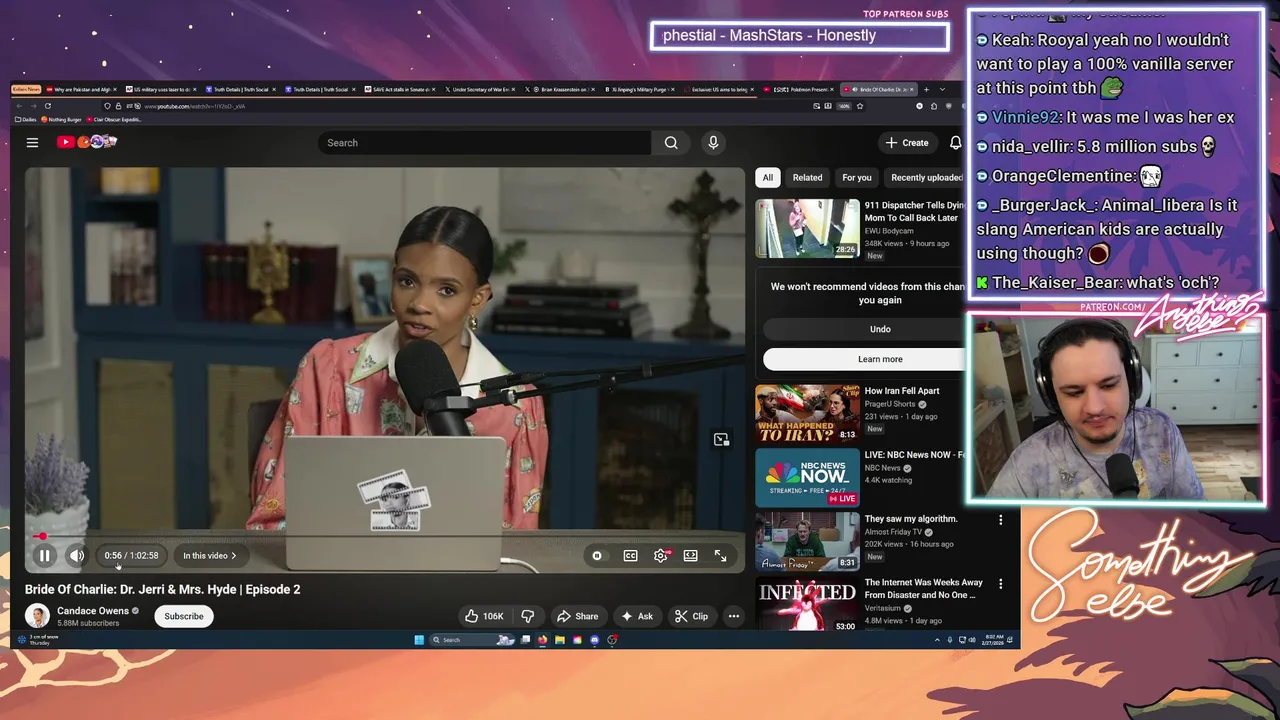Search with your voice microphone icon
This screenshot has width=1280, height=720.
tap(713, 143)
